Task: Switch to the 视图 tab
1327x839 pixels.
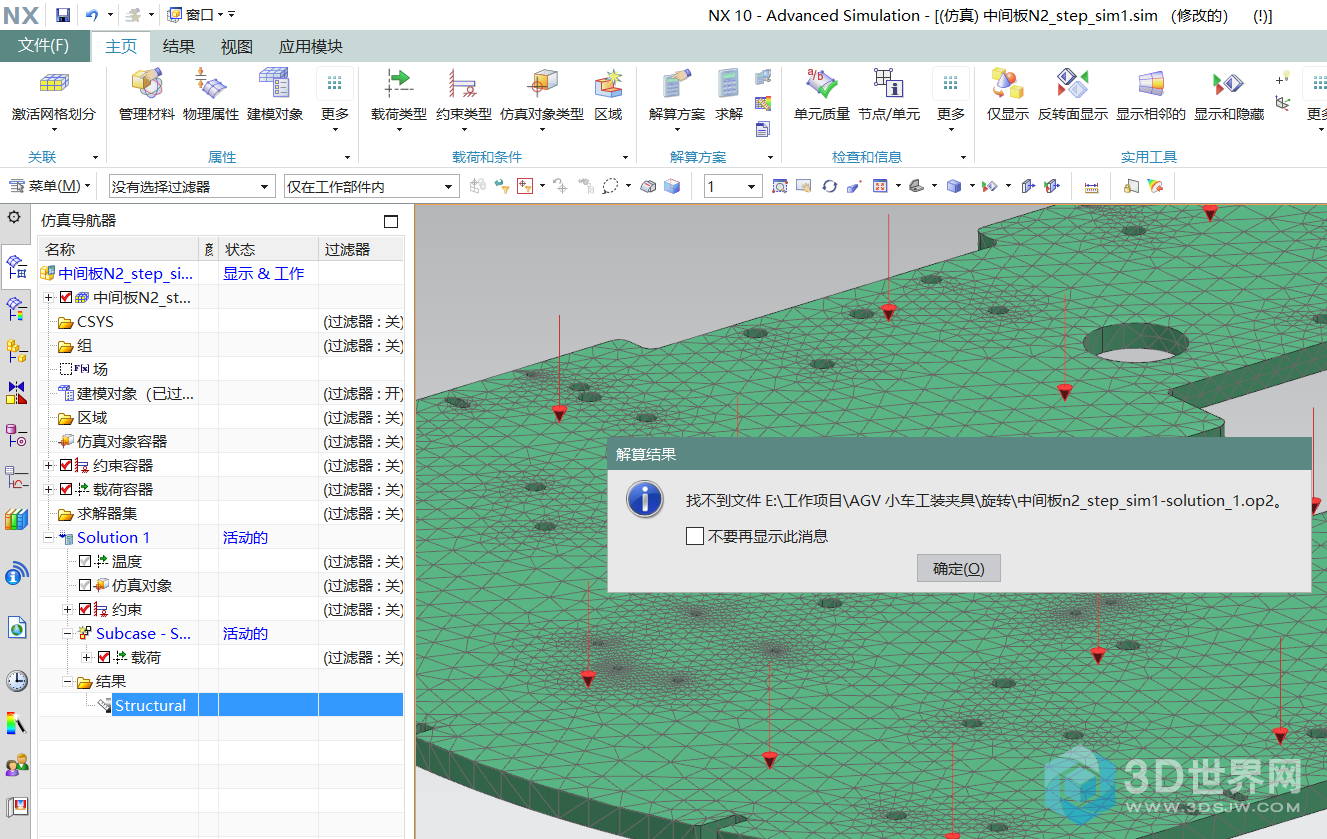Action: click(x=237, y=47)
